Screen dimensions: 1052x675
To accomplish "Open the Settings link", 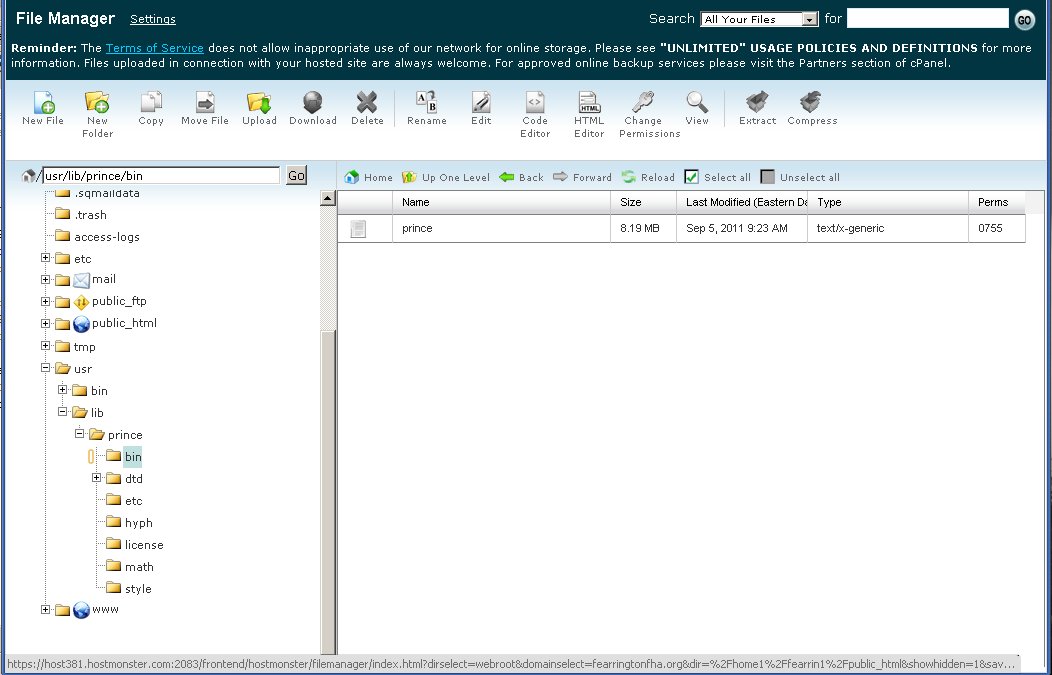I will pyautogui.click(x=152, y=19).
